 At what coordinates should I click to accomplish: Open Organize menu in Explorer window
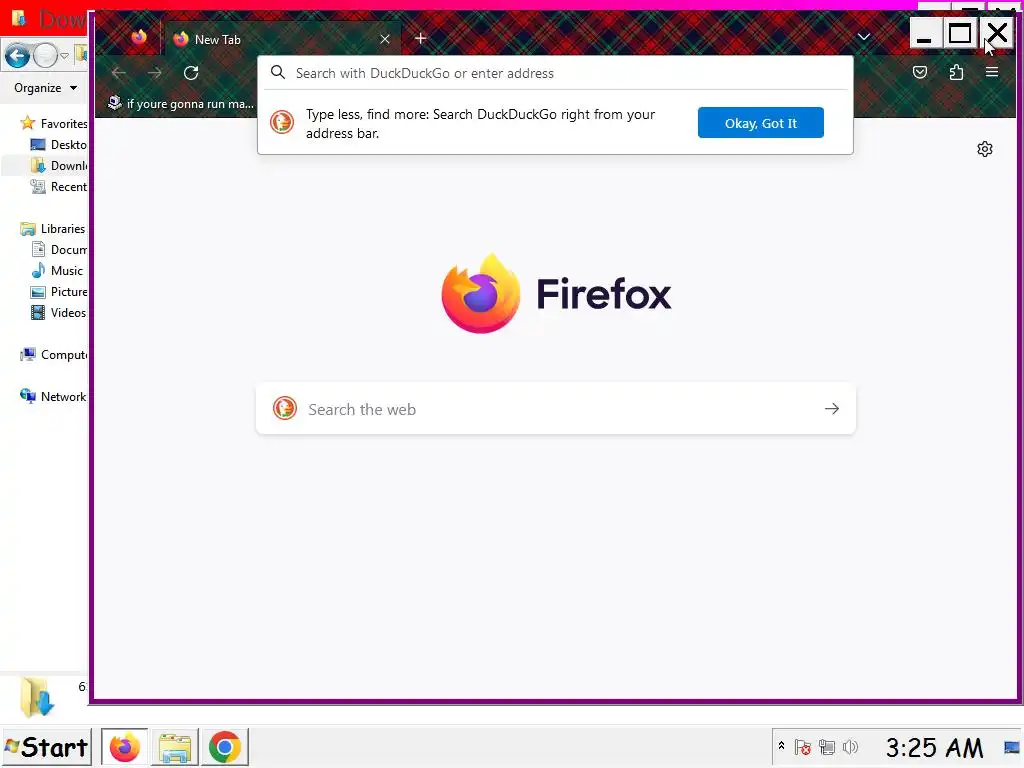[x=45, y=88]
